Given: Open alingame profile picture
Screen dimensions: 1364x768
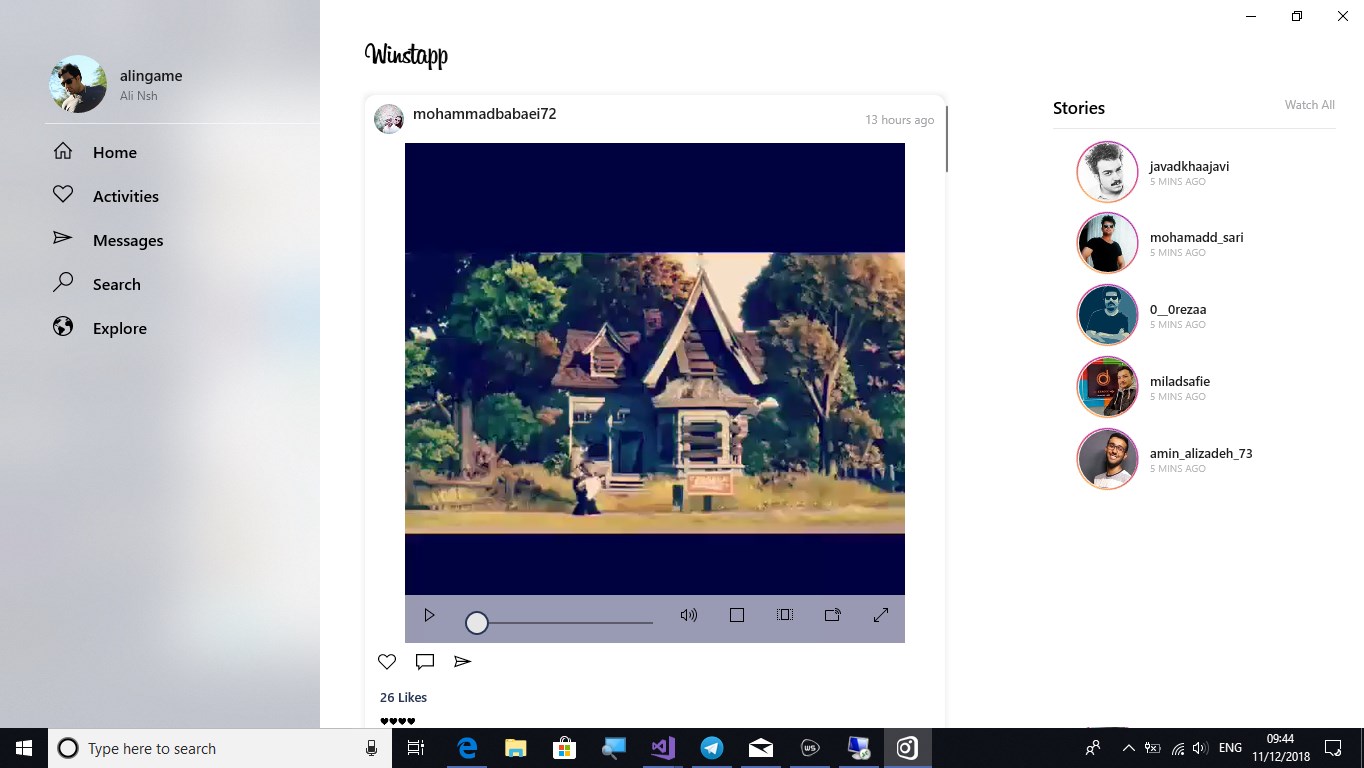Looking at the screenshot, I should point(78,84).
